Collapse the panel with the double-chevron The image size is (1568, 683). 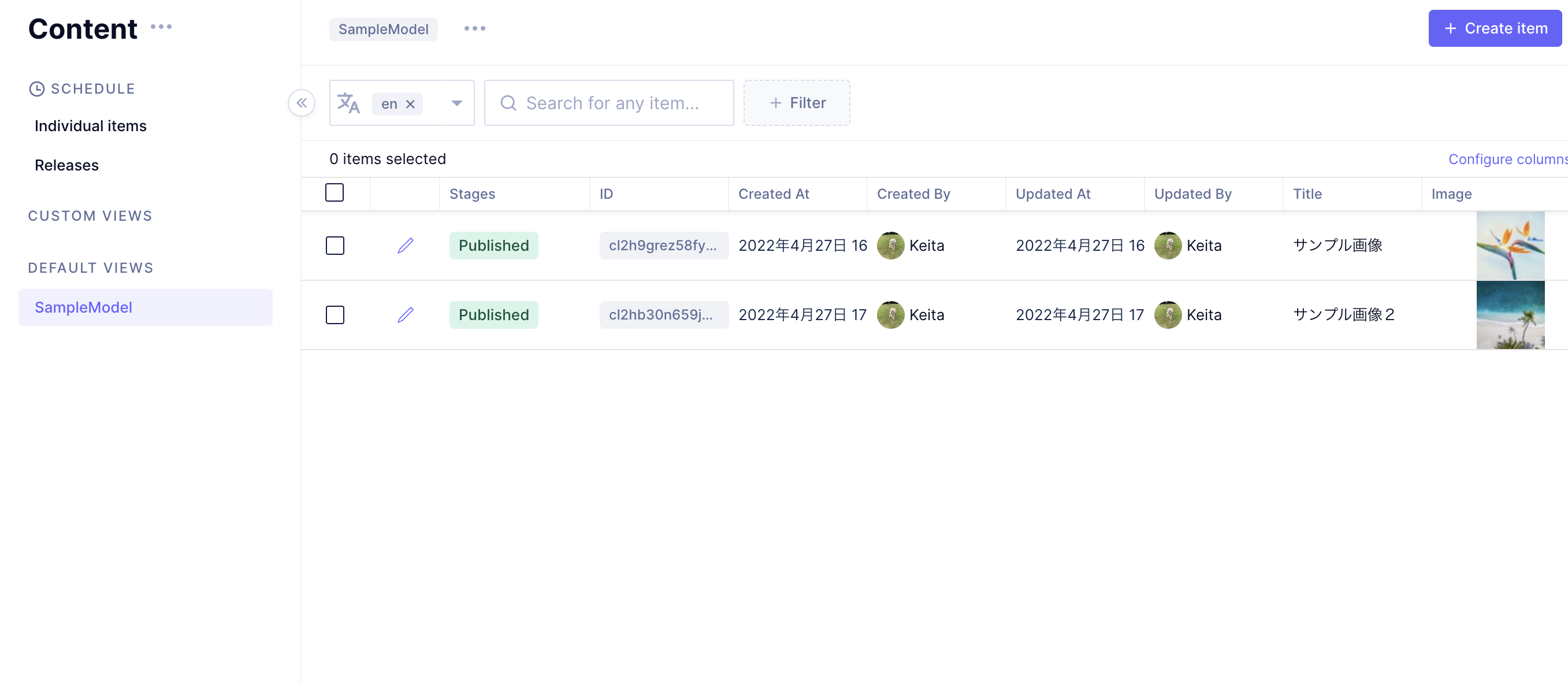302,103
